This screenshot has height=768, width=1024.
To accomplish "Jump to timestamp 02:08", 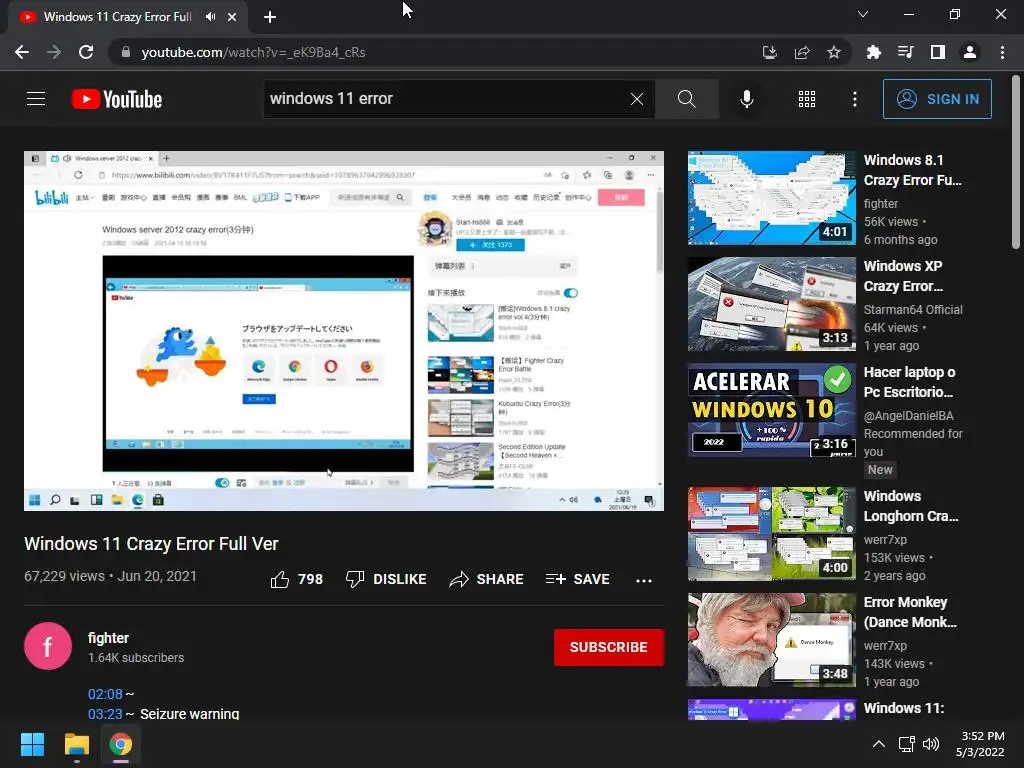I will point(105,694).
